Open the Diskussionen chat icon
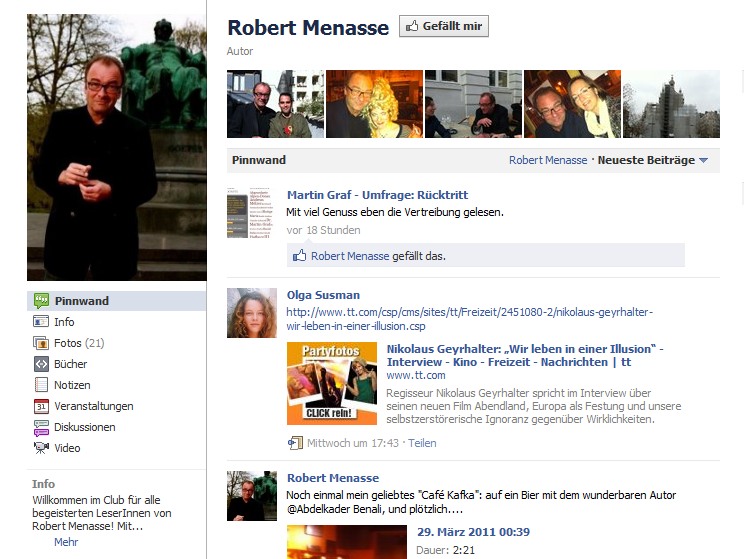This screenshot has height=559, width=744. (41, 427)
